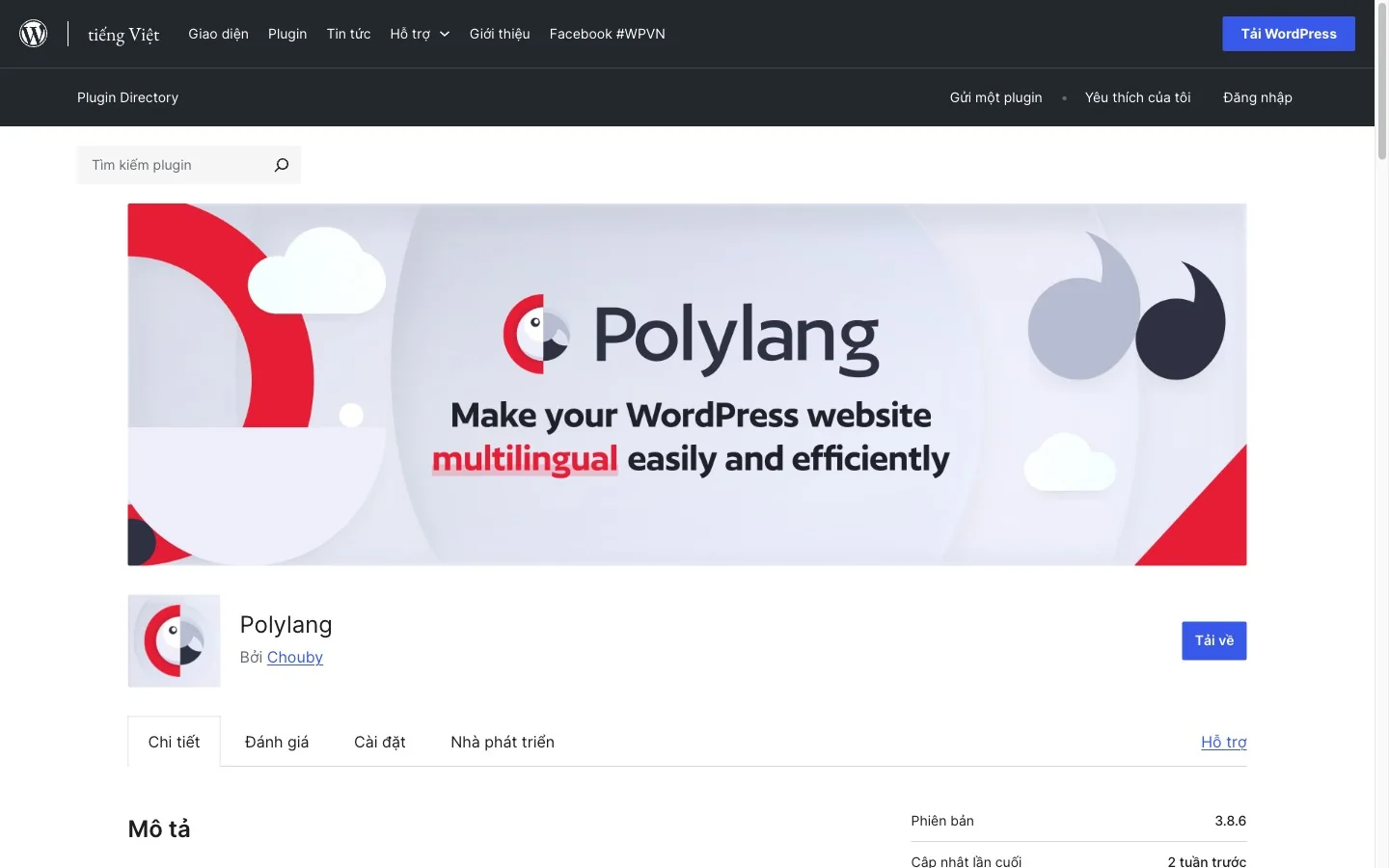This screenshot has height=868, width=1389.
Task: Open the underlined Hỗ trợ support link
Action: coord(1224,742)
